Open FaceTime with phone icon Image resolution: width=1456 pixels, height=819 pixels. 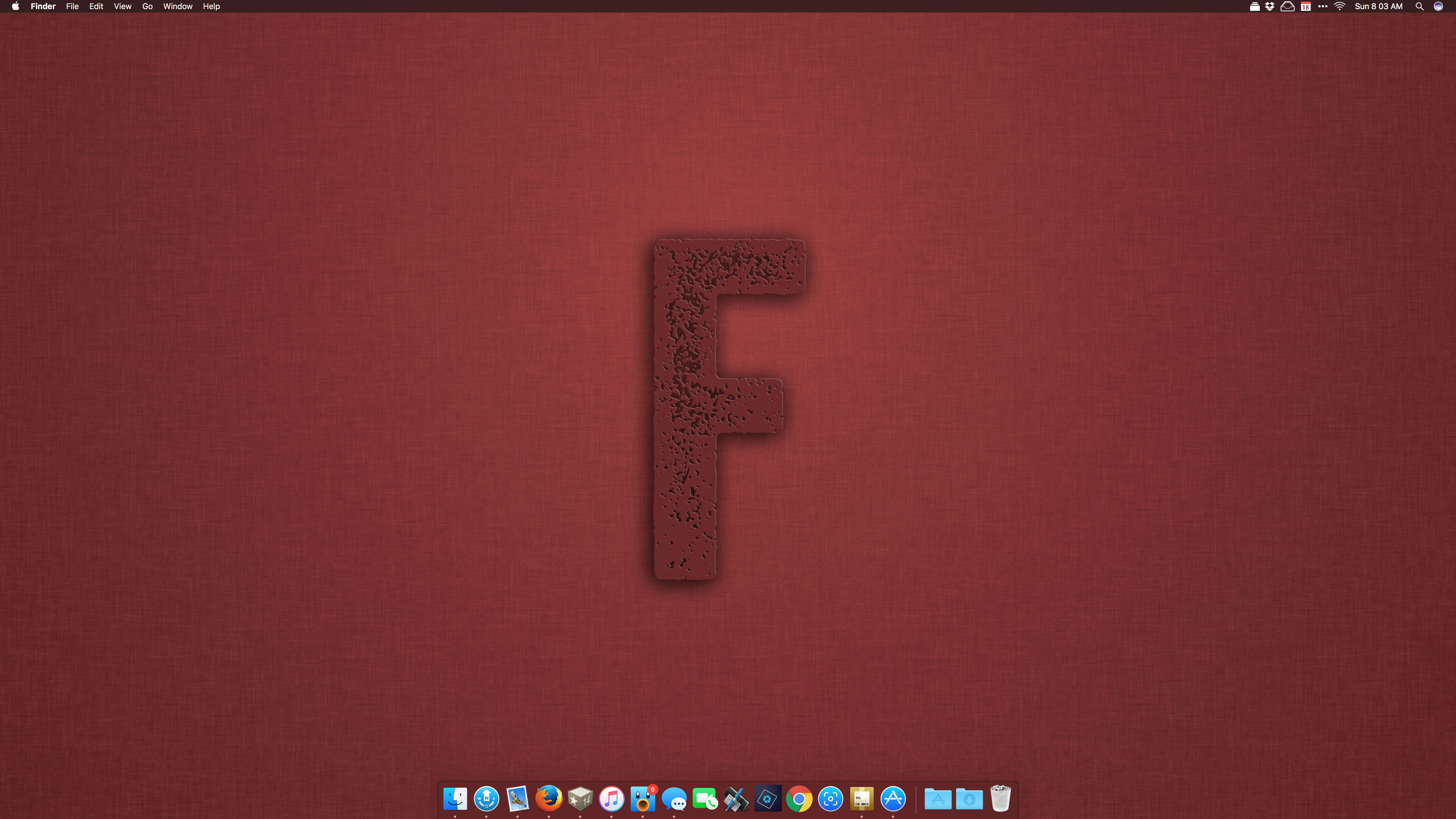tap(705, 799)
